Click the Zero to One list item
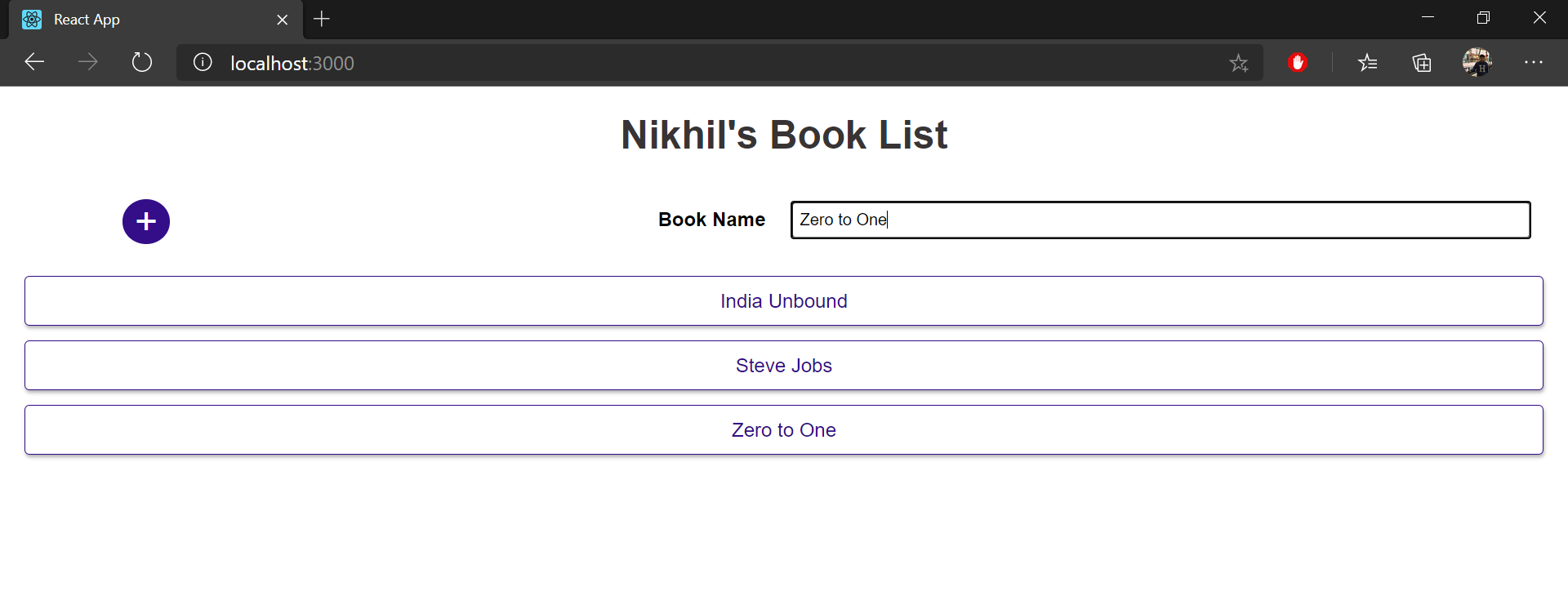The image size is (1568, 591). (x=784, y=430)
